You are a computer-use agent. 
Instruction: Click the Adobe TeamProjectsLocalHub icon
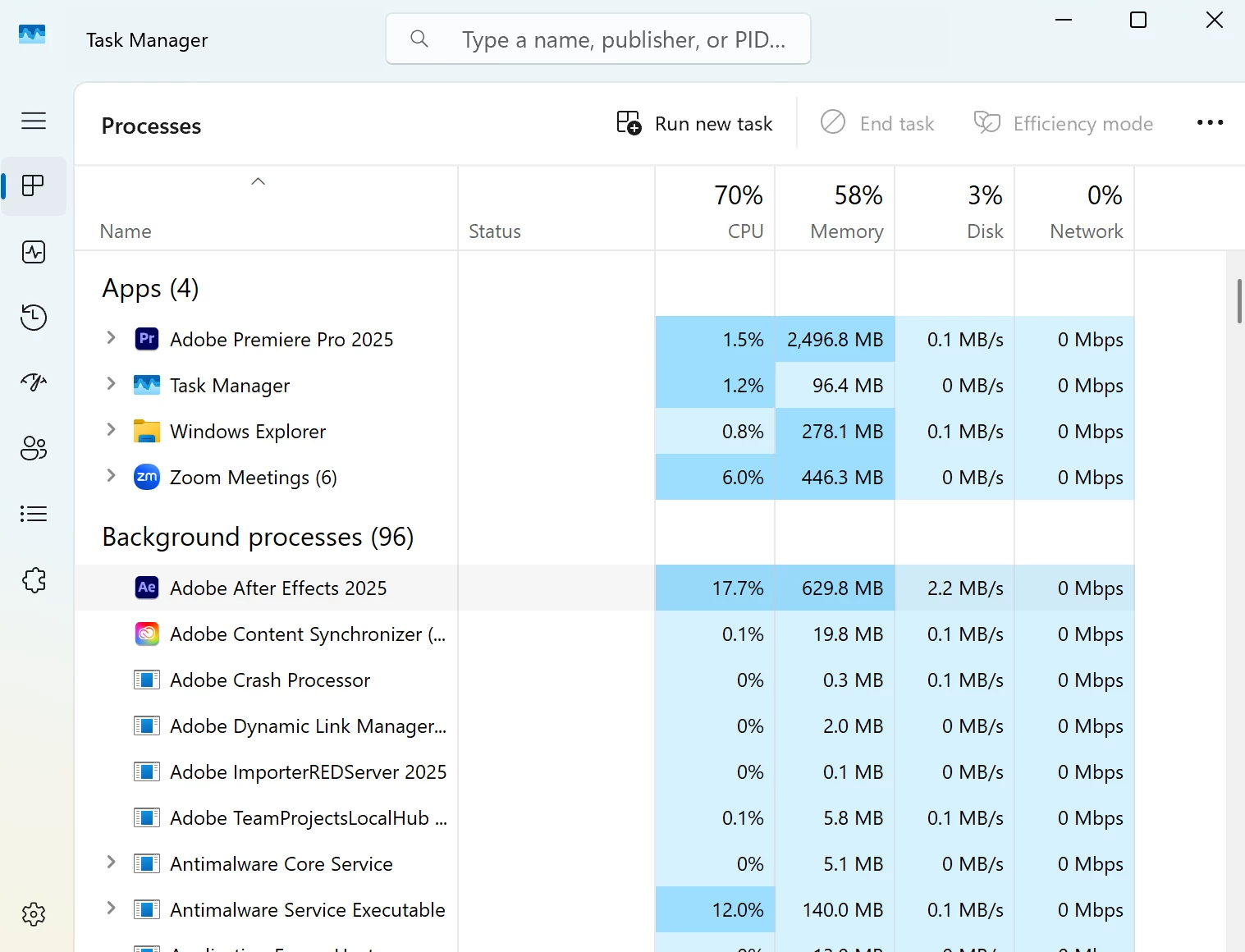click(147, 817)
